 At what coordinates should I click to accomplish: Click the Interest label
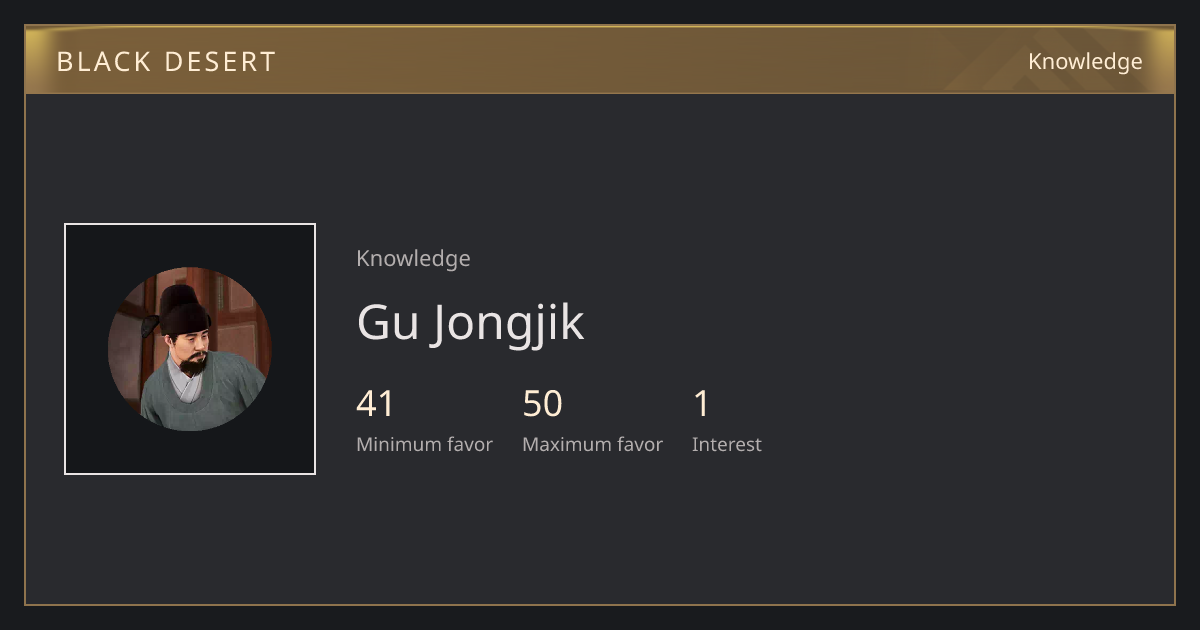(x=726, y=444)
